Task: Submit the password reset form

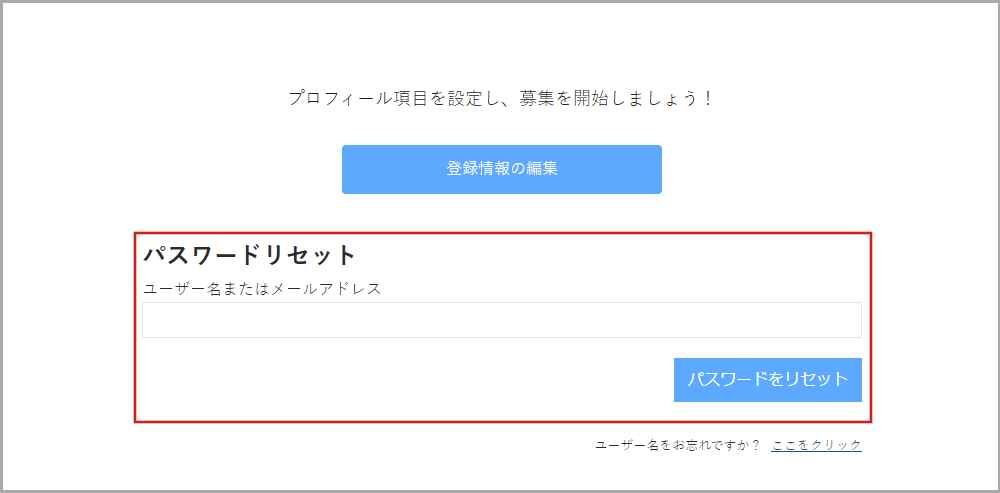Action: pos(767,380)
